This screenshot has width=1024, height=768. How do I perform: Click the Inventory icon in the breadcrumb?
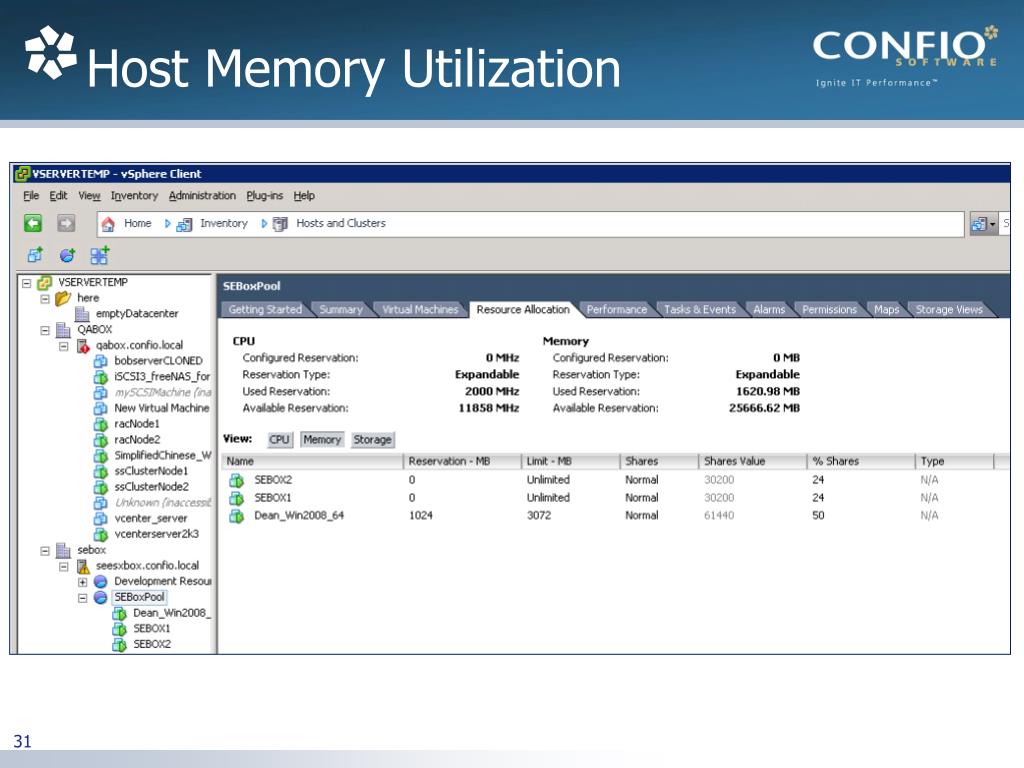point(184,224)
